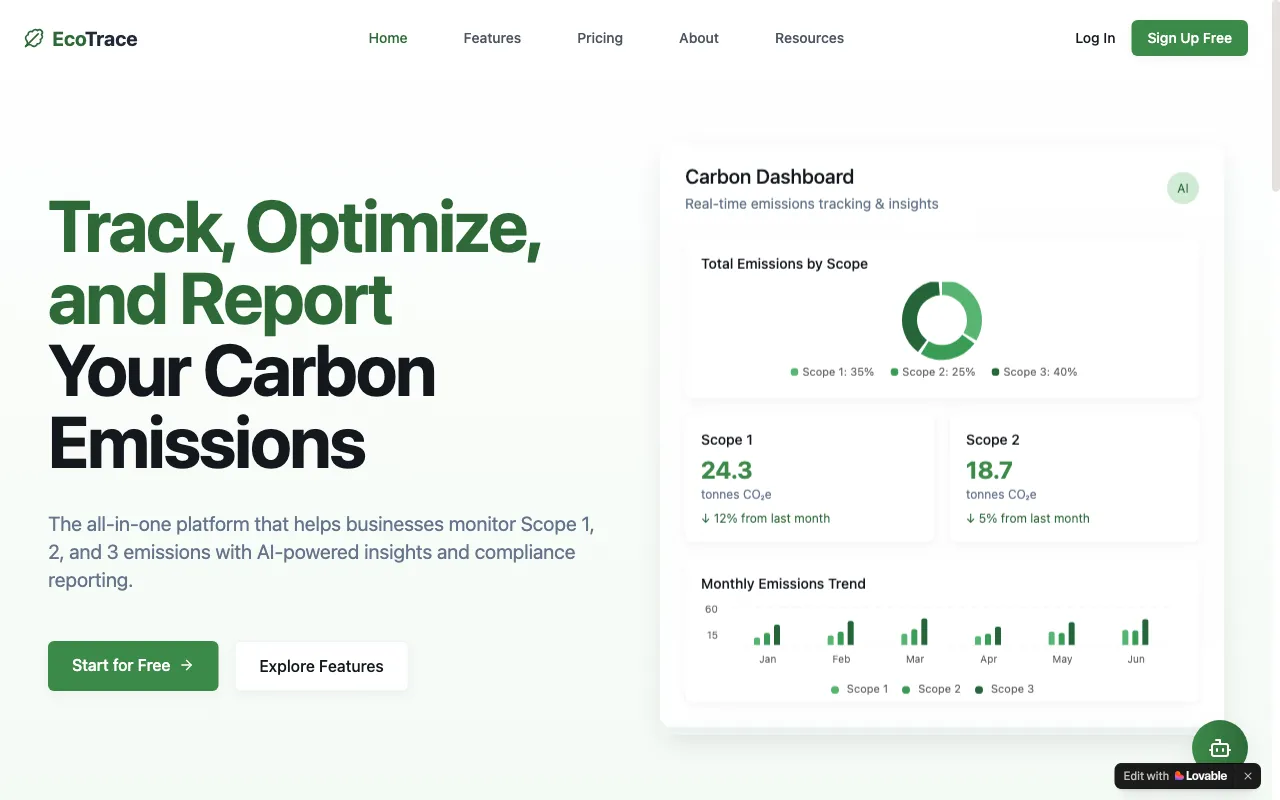This screenshot has height=800, width=1280.
Task: Click the Apr bars in trend chart
Action: 988,636
